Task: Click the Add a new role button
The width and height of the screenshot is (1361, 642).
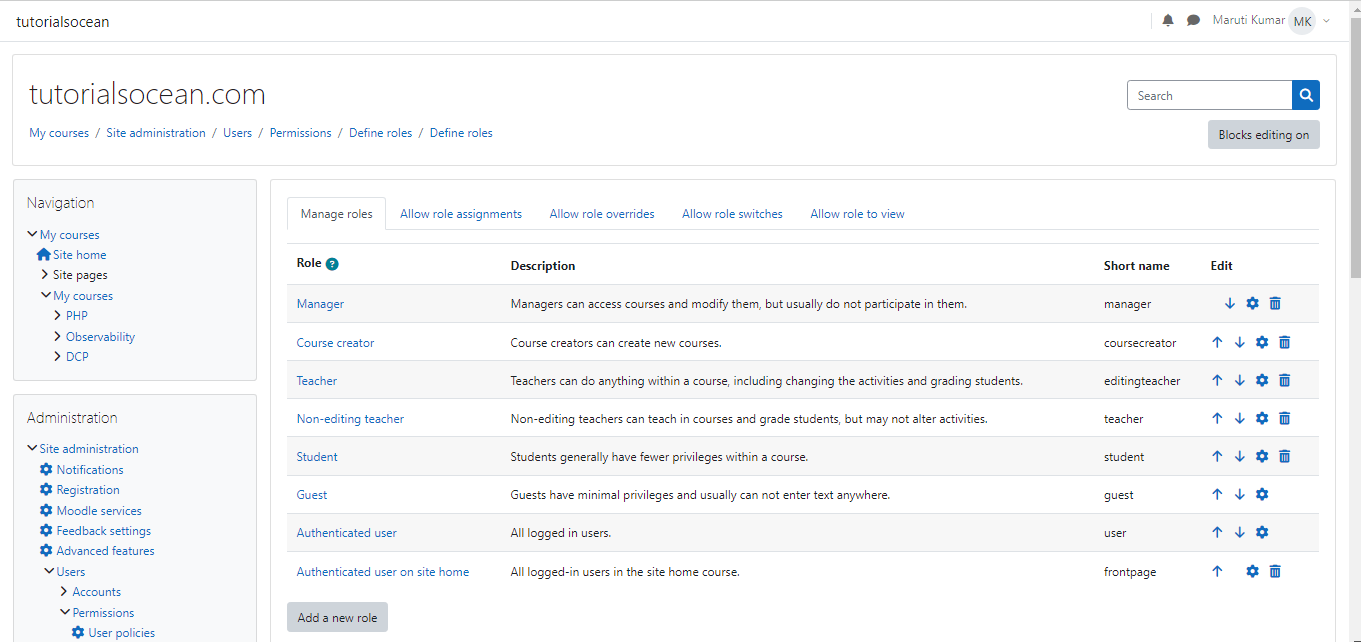Action: [x=337, y=617]
